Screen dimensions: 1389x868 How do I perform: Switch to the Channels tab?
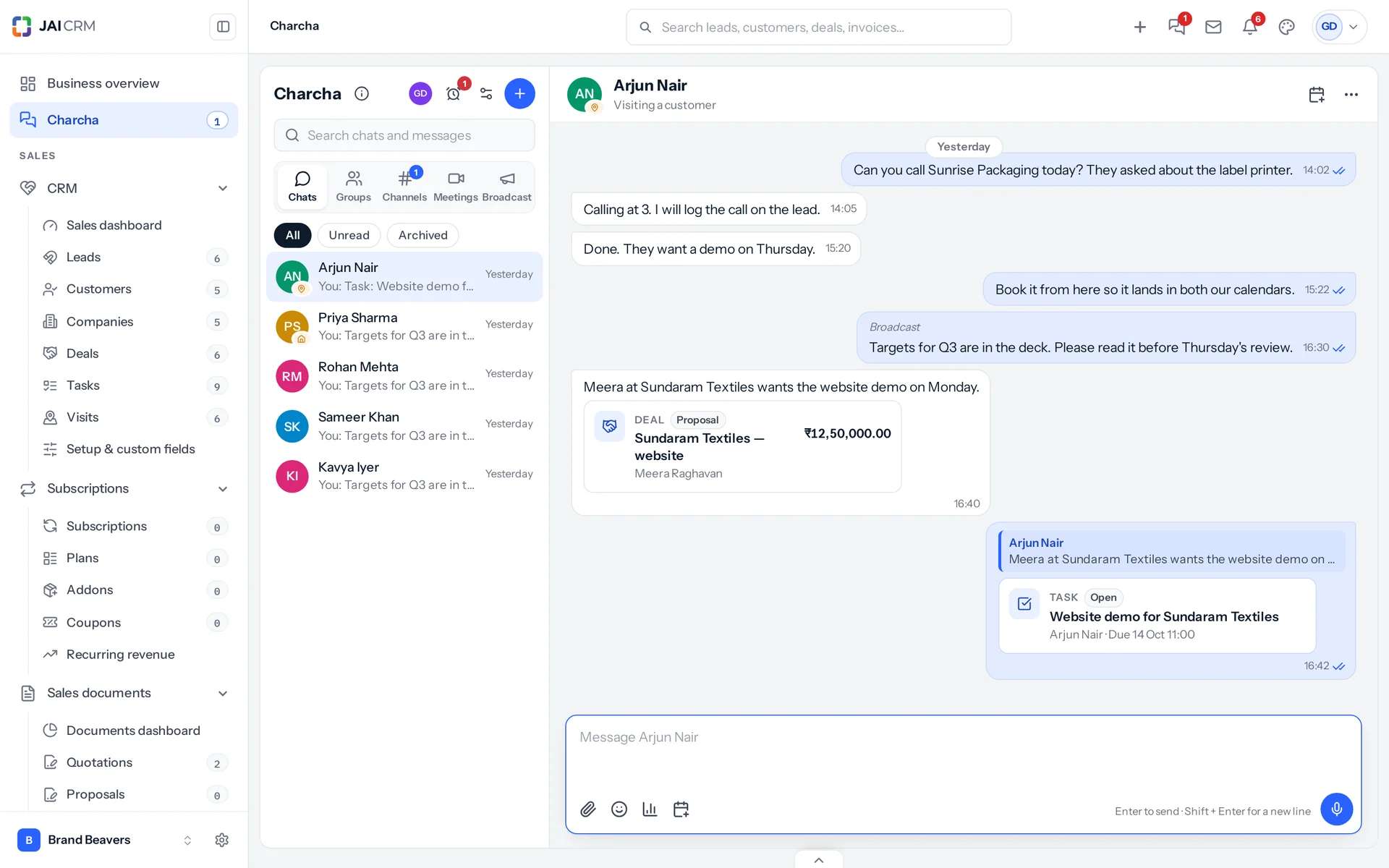click(404, 187)
